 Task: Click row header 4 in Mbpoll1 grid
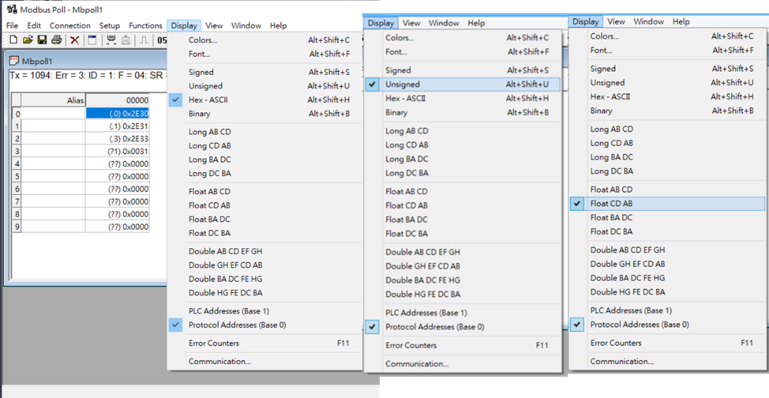[x=17, y=164]
